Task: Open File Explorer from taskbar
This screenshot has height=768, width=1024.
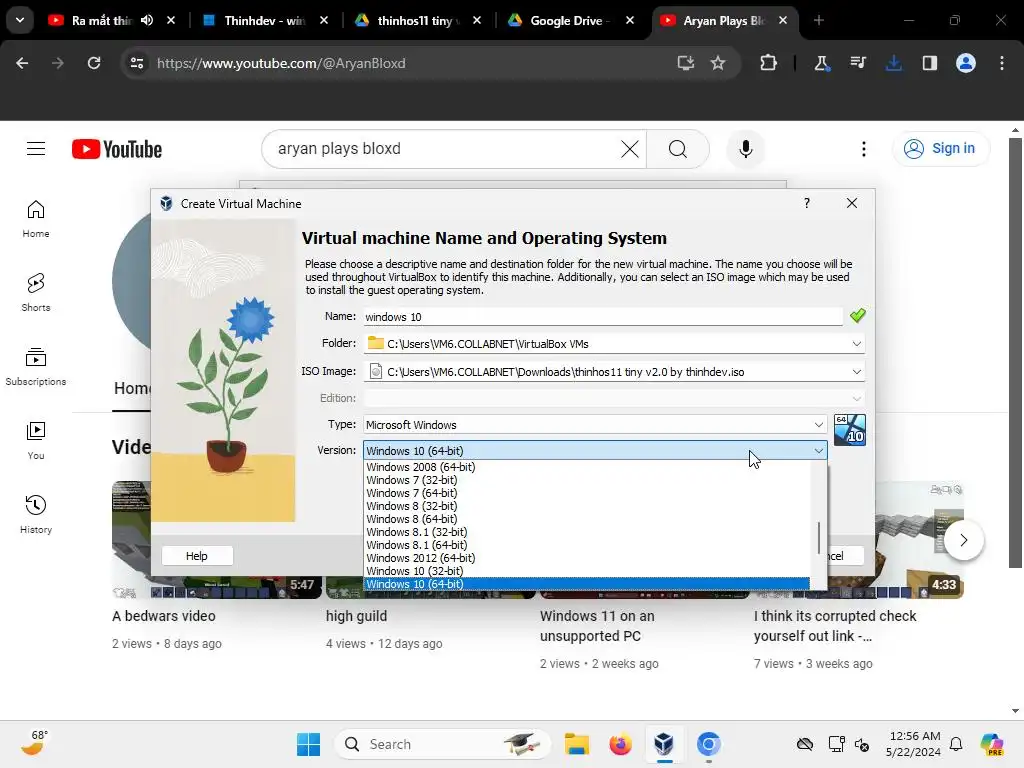Action: click(577, 744)
